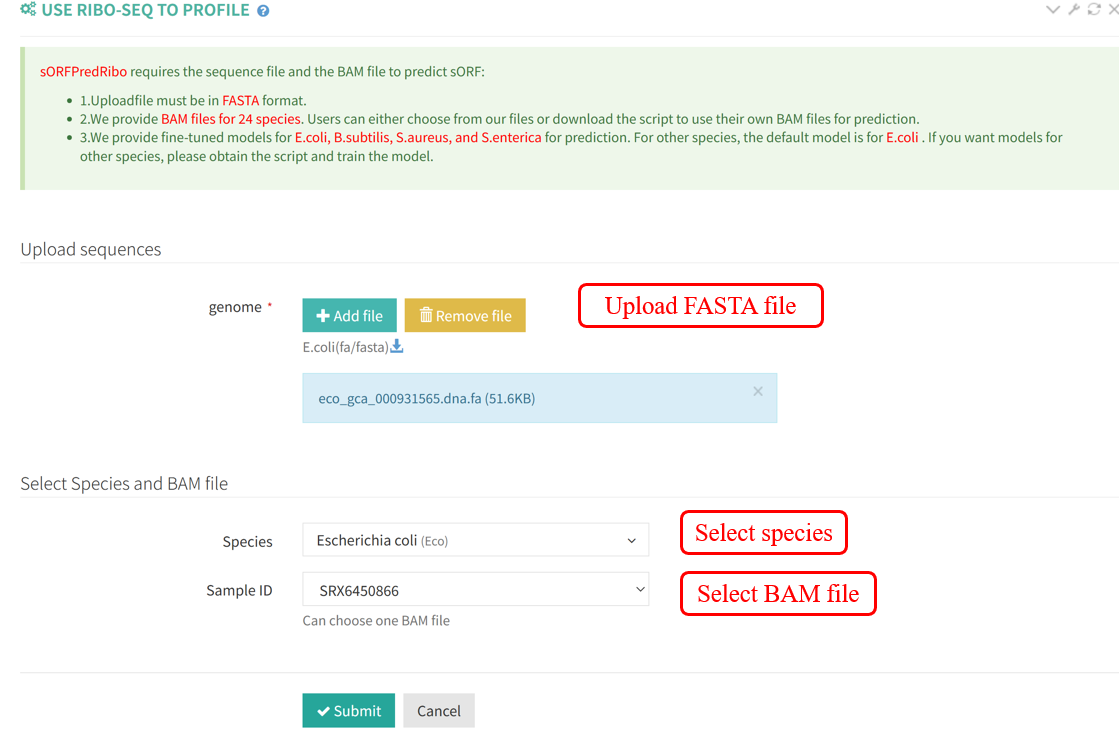Click the Remove file button
The height and width of the screenshot is (732, 1119).
(465, 315)
